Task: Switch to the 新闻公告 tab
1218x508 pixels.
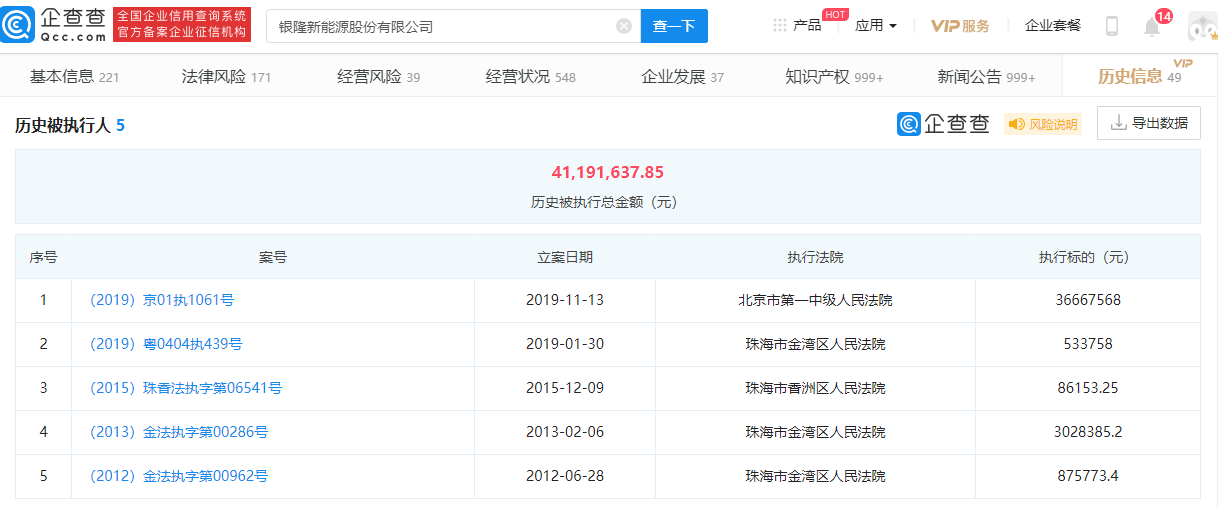Action: [x=986, y=77]
